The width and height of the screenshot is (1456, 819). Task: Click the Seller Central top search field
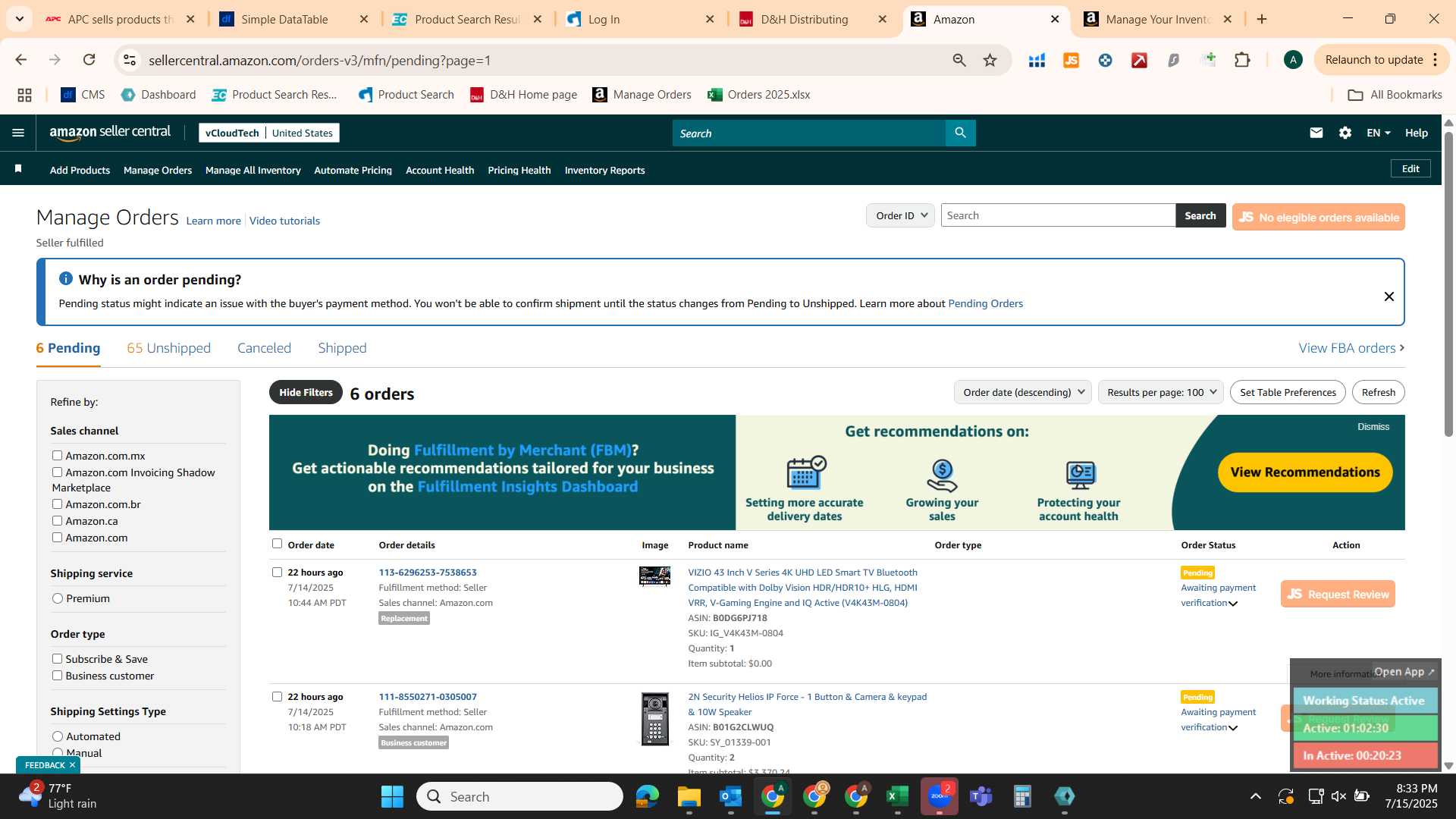point(808,133)
